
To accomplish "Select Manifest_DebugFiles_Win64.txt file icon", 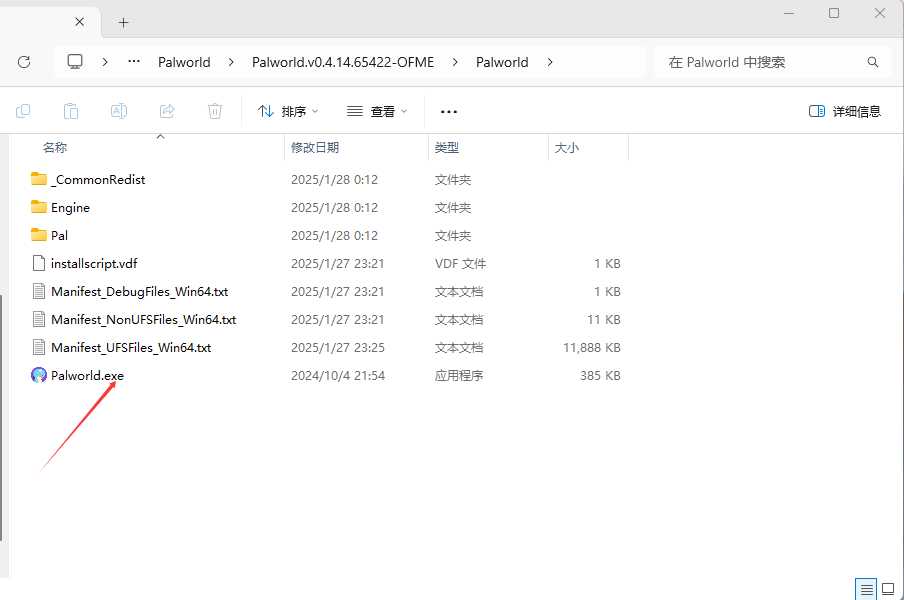I will pos(39,291).
